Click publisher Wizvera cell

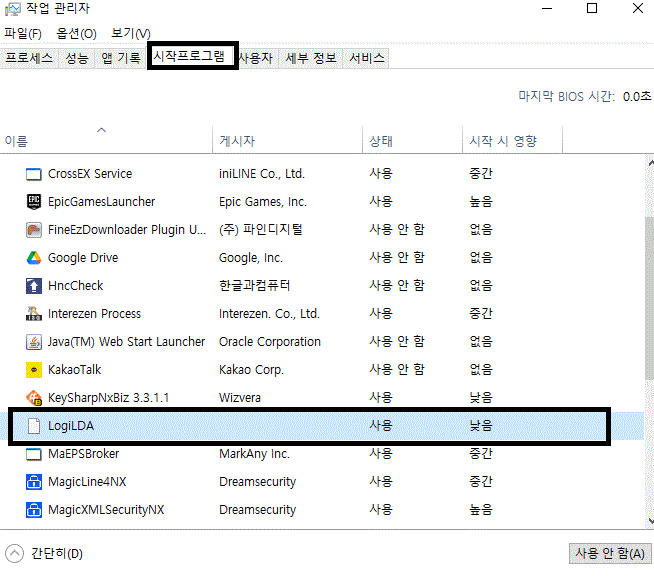240,397
